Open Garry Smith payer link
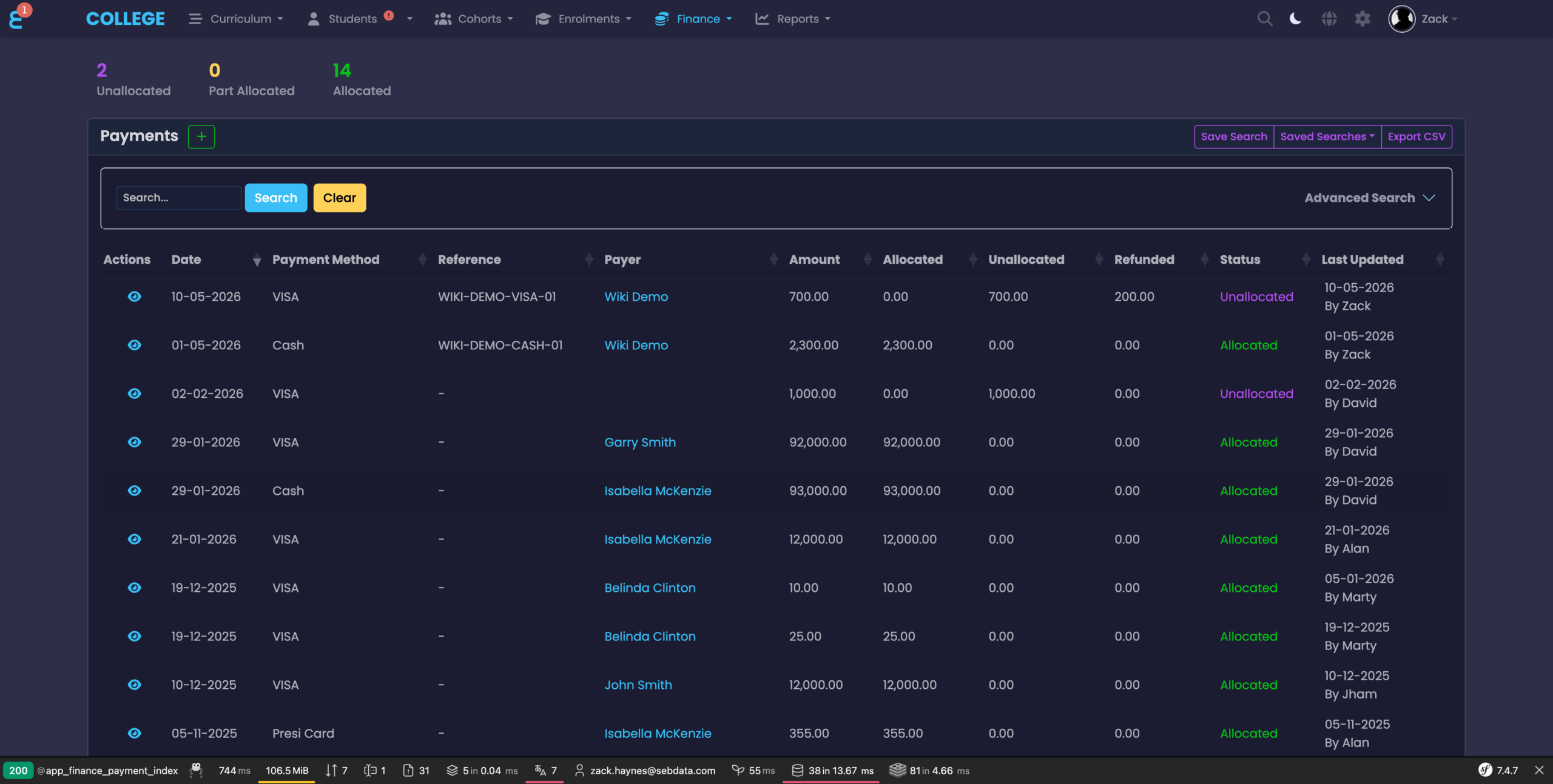The height and width of the screenshot is (784, 1553). (640, 442)
